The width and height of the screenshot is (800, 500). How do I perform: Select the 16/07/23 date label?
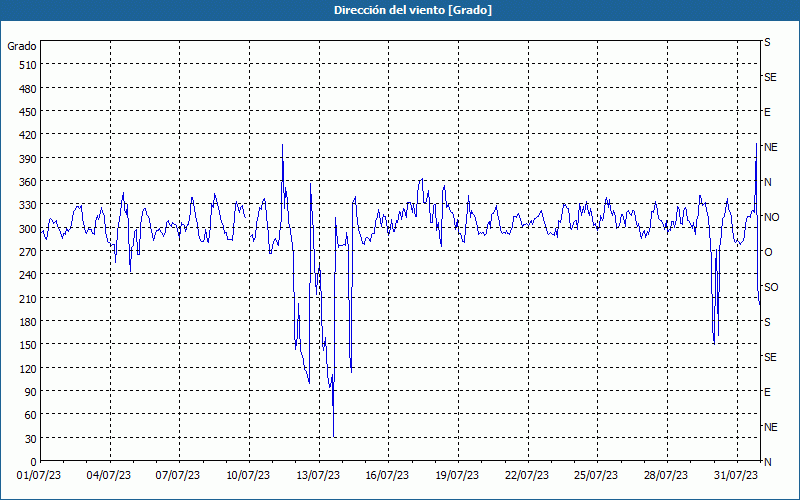tap(387, 476)
